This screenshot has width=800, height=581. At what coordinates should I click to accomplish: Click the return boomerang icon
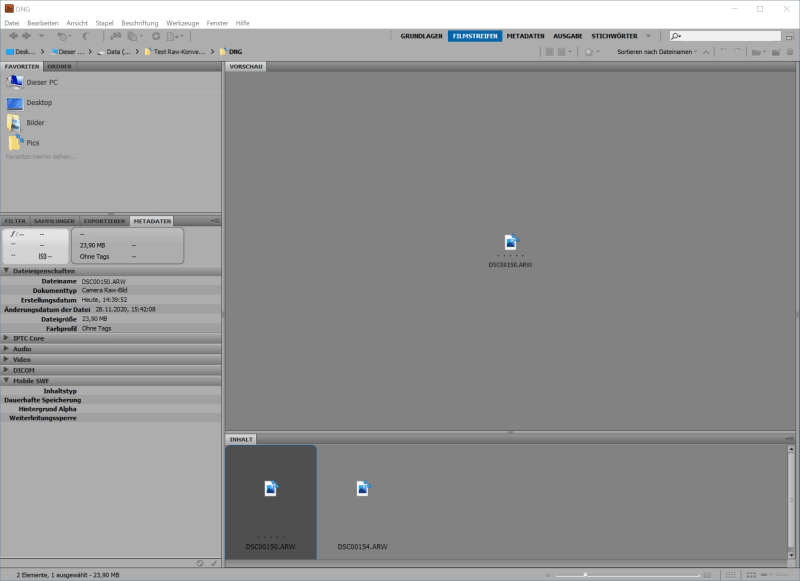click(x=86, y=36)
